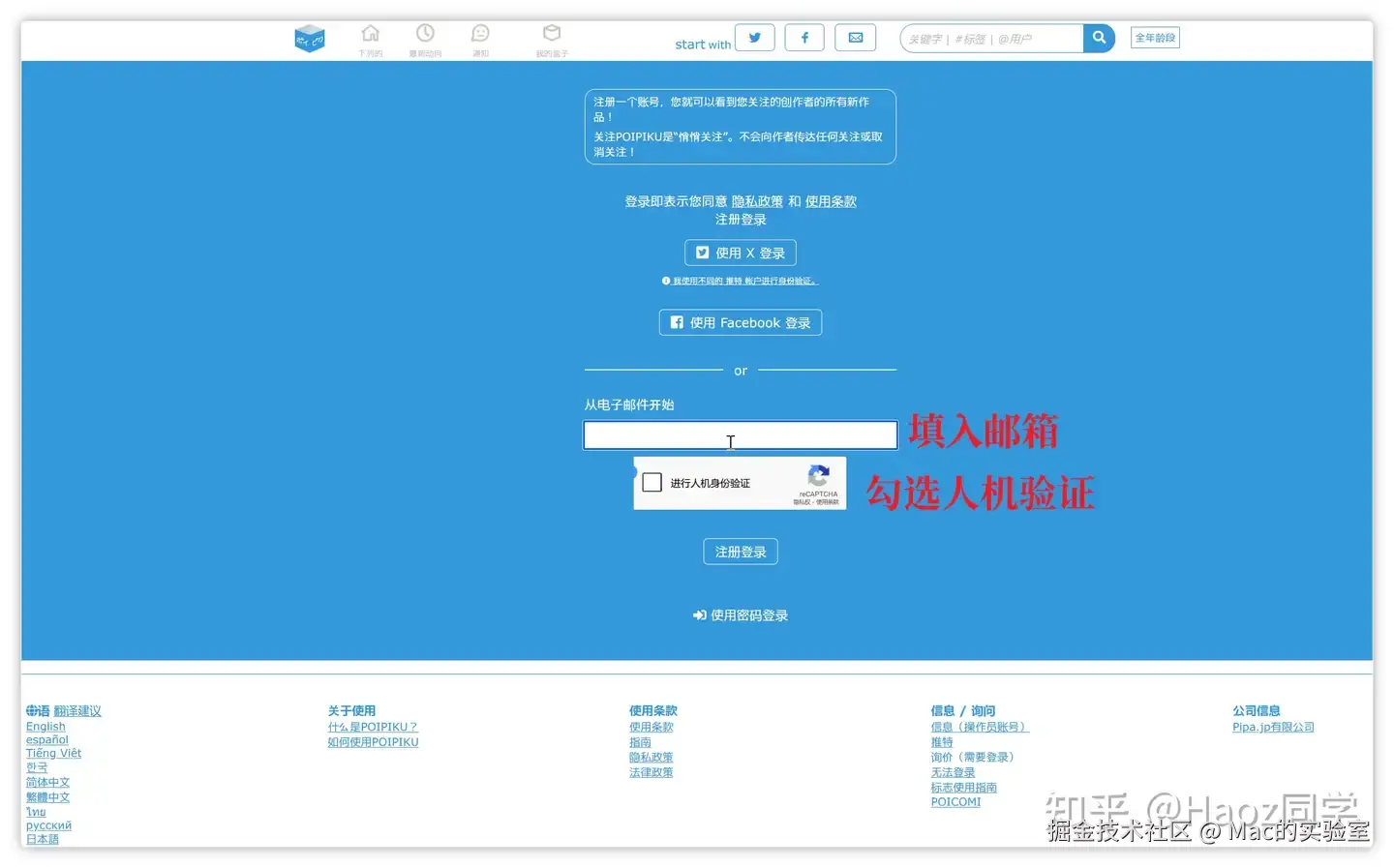Click the POIPIKU cube logo

click(x=310, y=39)
